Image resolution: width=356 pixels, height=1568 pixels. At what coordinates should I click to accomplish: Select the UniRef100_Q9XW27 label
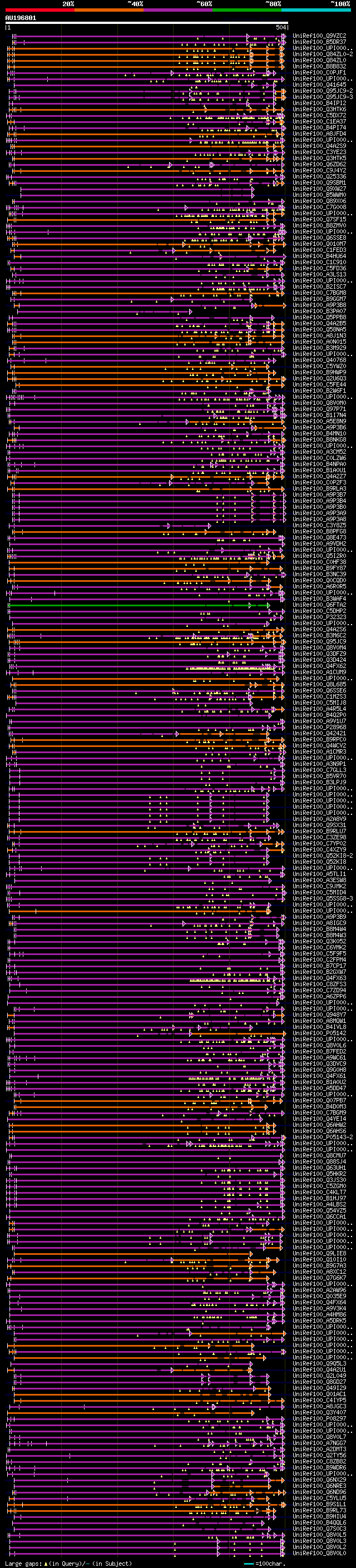319,189
